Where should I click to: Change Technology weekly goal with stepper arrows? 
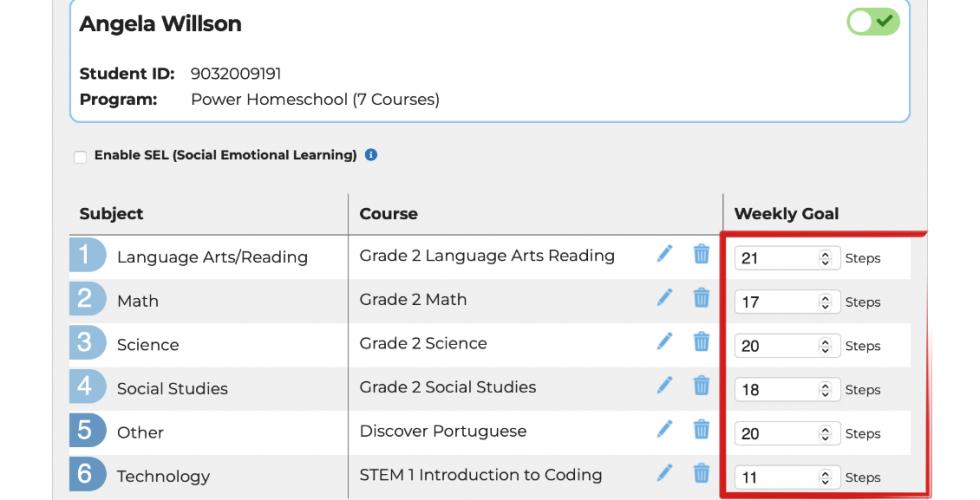[825, 478]
